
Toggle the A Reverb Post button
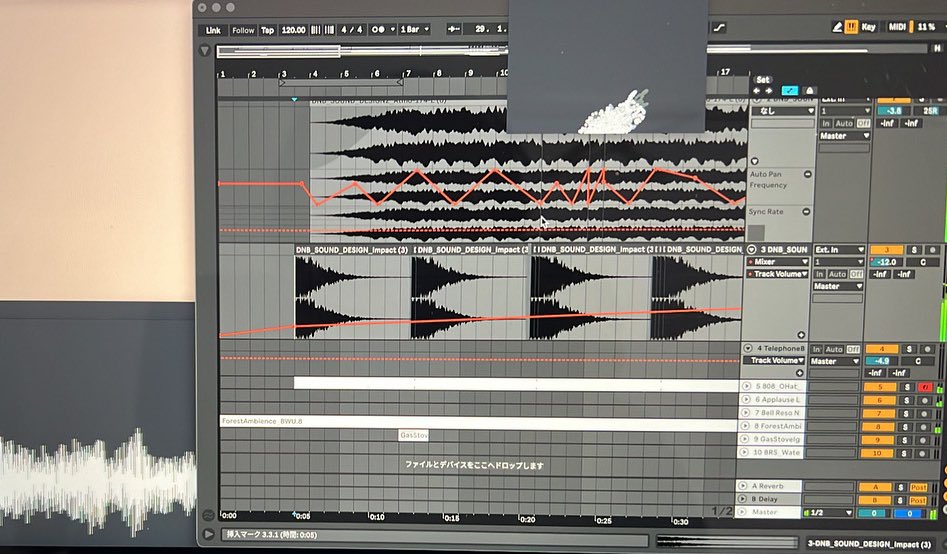(918, 488)
